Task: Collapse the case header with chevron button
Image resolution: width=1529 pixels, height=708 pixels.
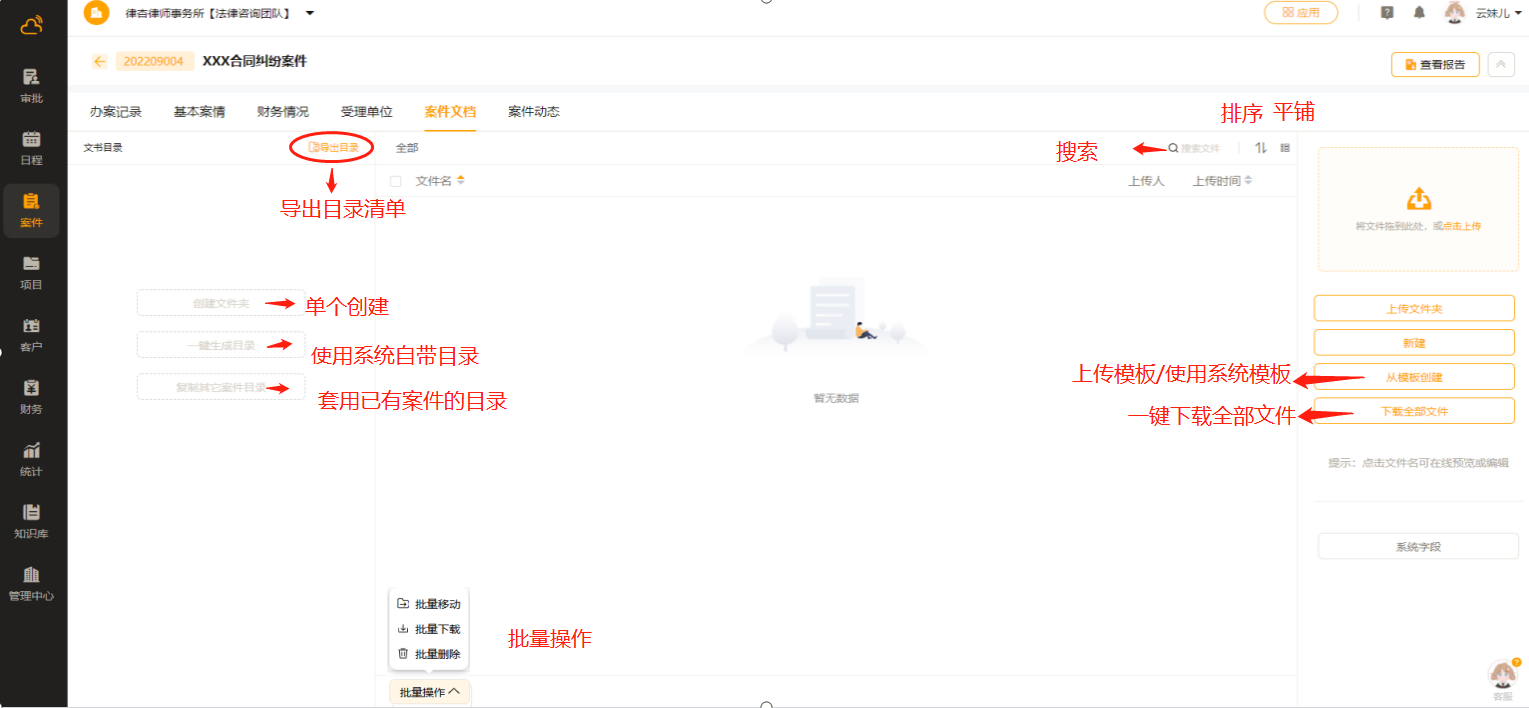Action: (1501, 64)
